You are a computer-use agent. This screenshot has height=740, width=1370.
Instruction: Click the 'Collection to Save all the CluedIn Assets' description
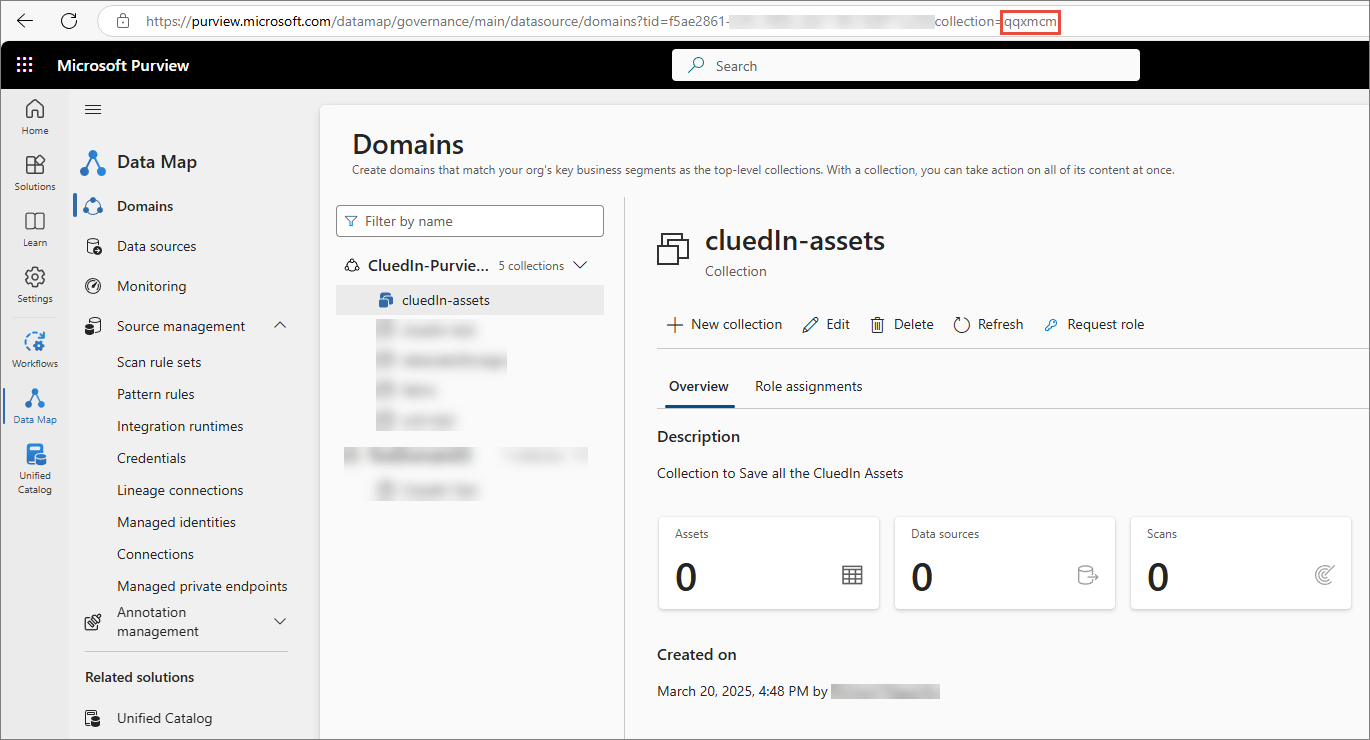(780, 473)
